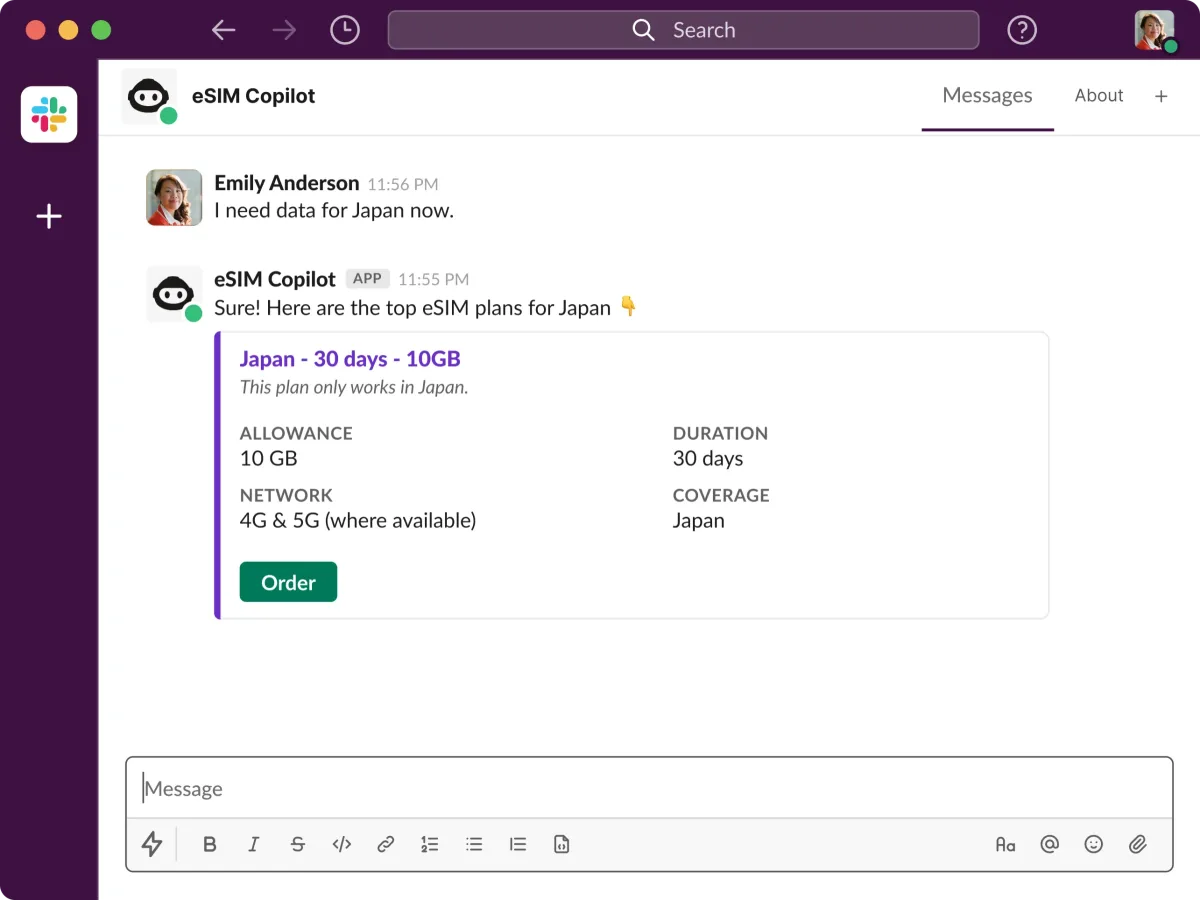Start an ordered numbered list
This screenshot has width=1200, height=900.
[430, 844]
